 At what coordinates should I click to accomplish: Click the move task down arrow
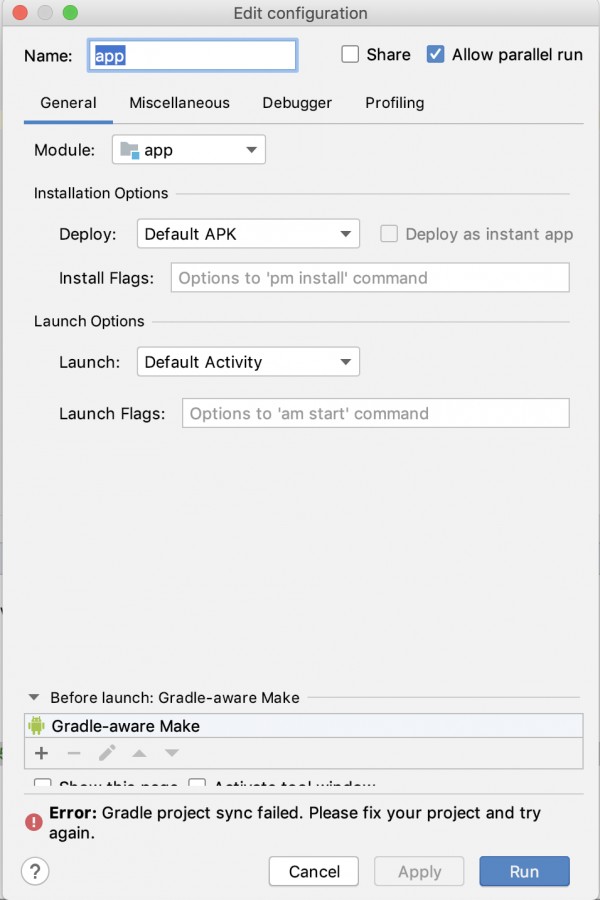(172, 753)
